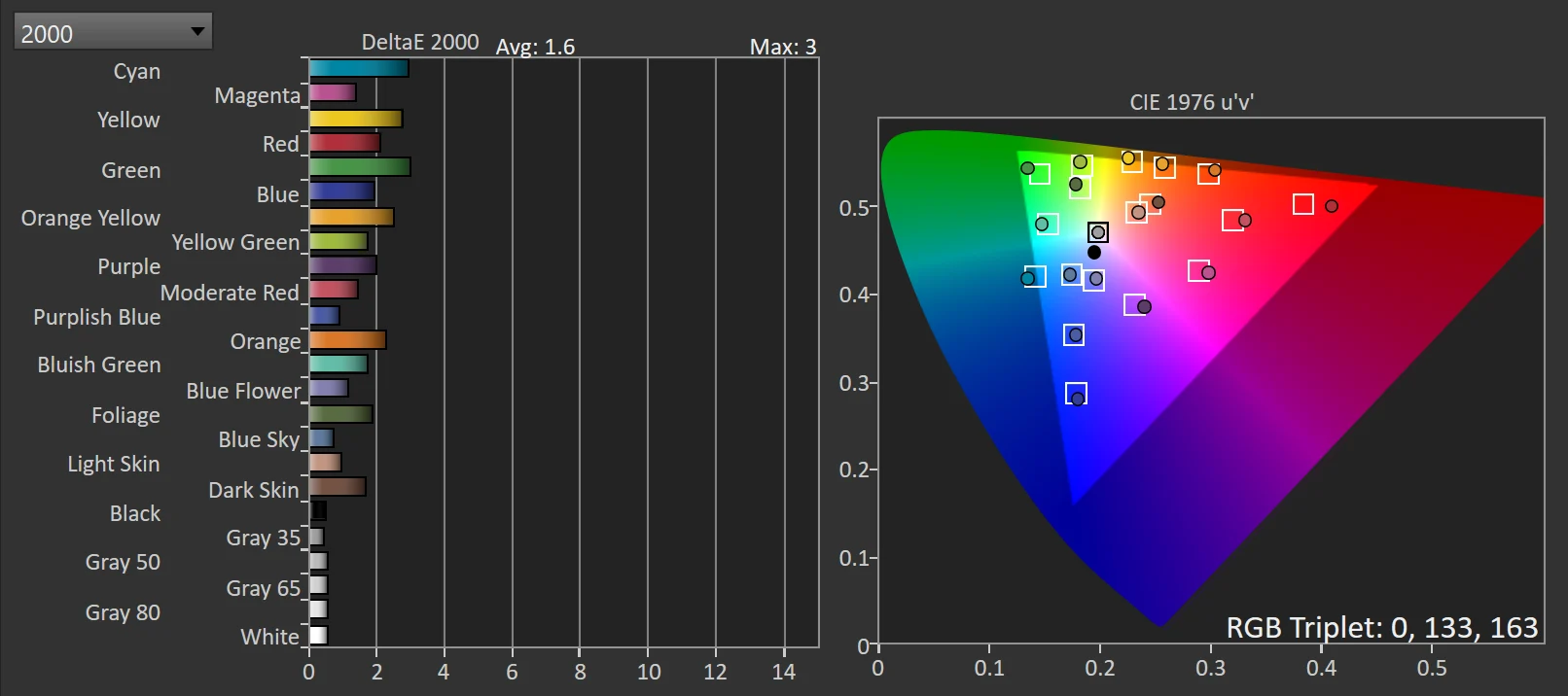Click the 'Foliage' label text
The height and width of the screenshot is (696, 1568).
125,415
